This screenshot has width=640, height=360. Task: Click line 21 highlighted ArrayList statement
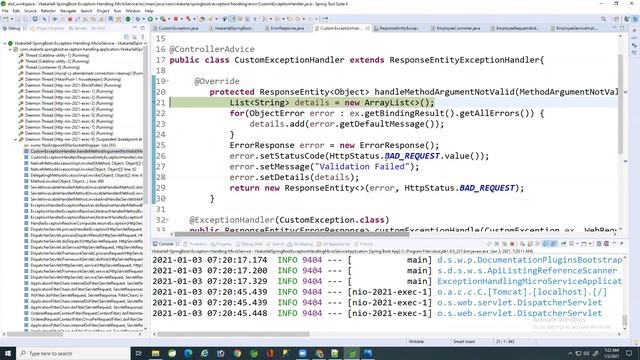(332, 102)
